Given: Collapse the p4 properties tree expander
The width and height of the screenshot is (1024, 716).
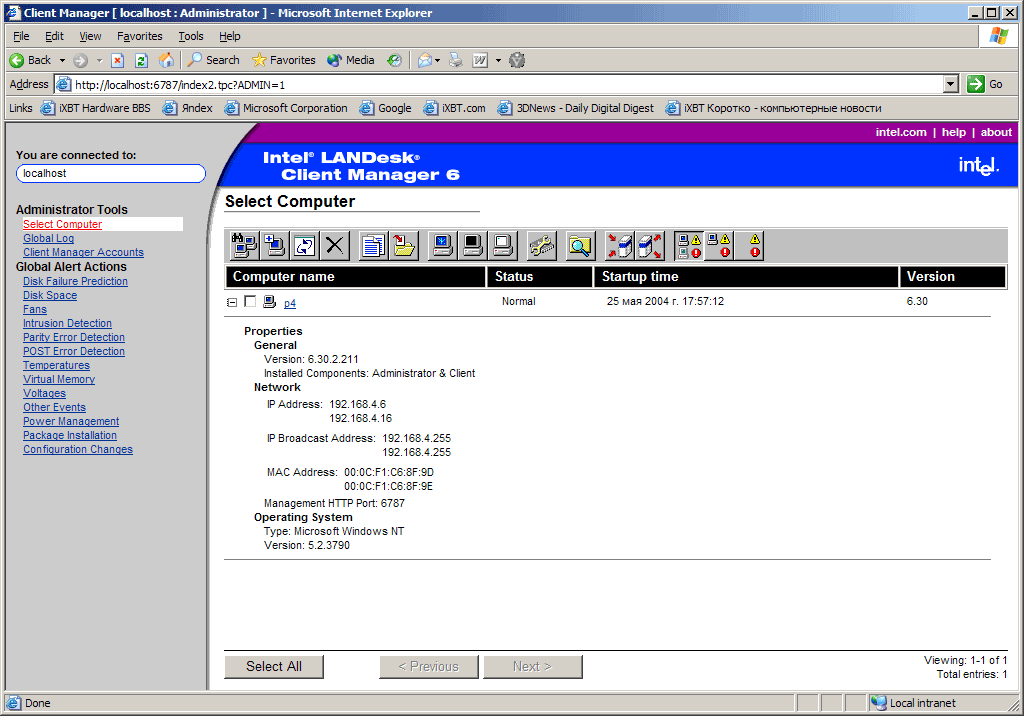Looking at the screenshot, I should [x=231, y=302].
